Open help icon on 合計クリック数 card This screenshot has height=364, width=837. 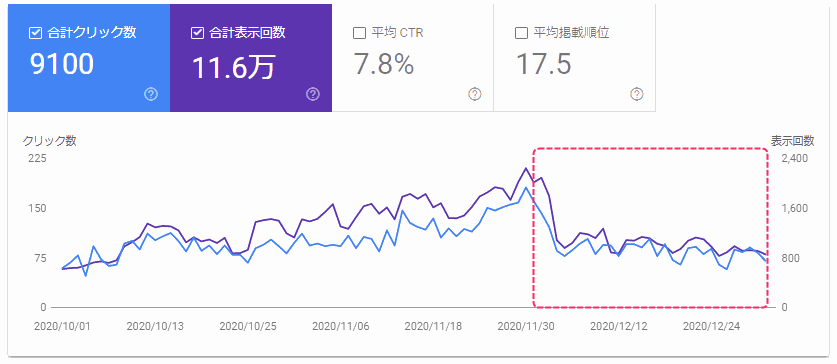tap(151, 94)
